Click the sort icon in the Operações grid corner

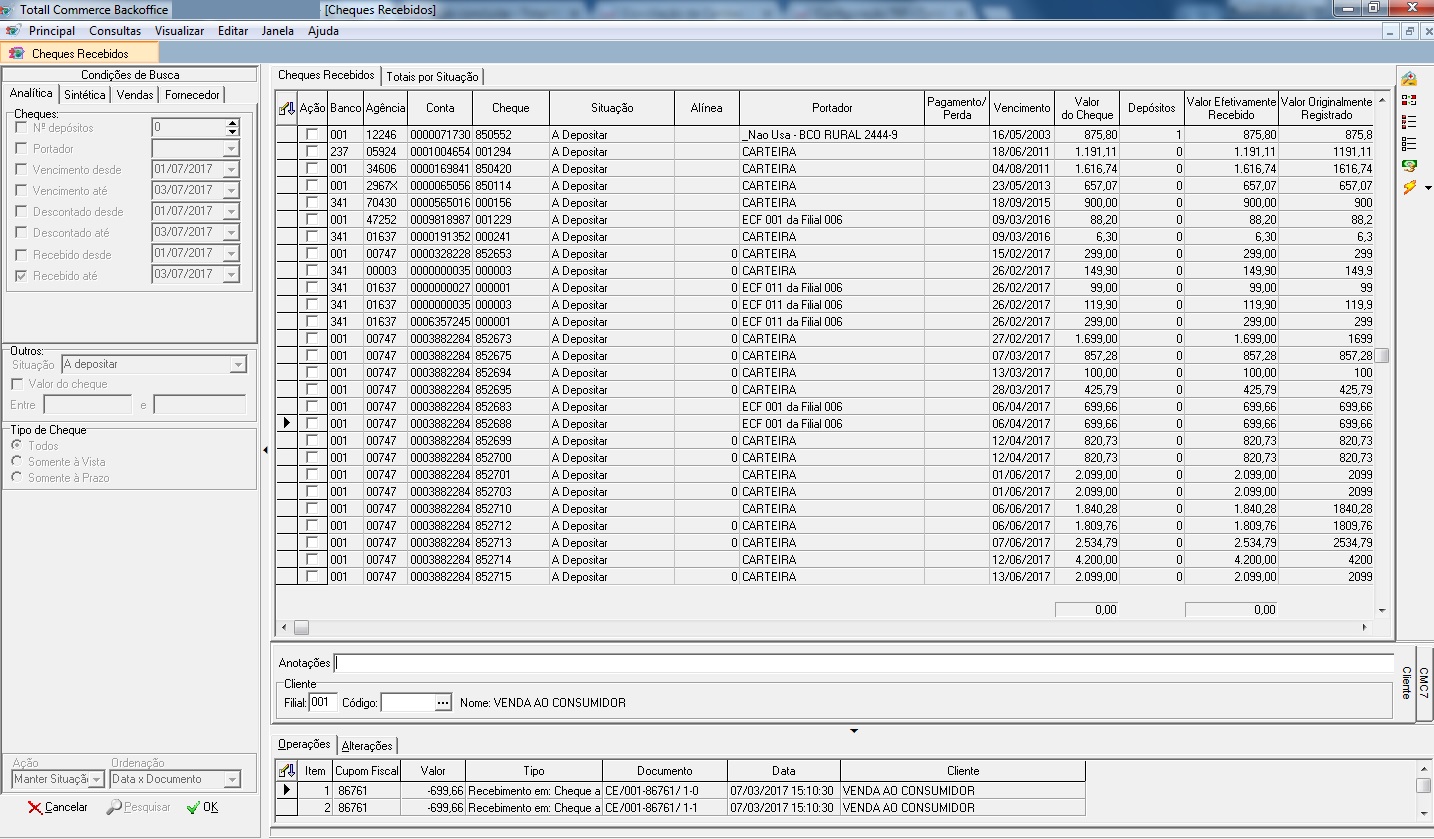click(x=287, y=771)
